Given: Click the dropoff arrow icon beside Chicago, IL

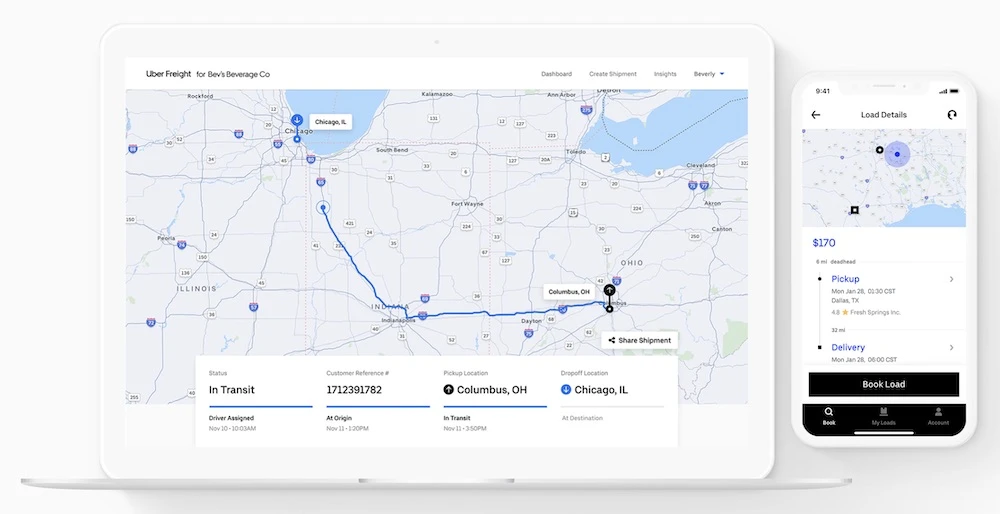Looking at the screenshot, I should (x=566, y=390).
